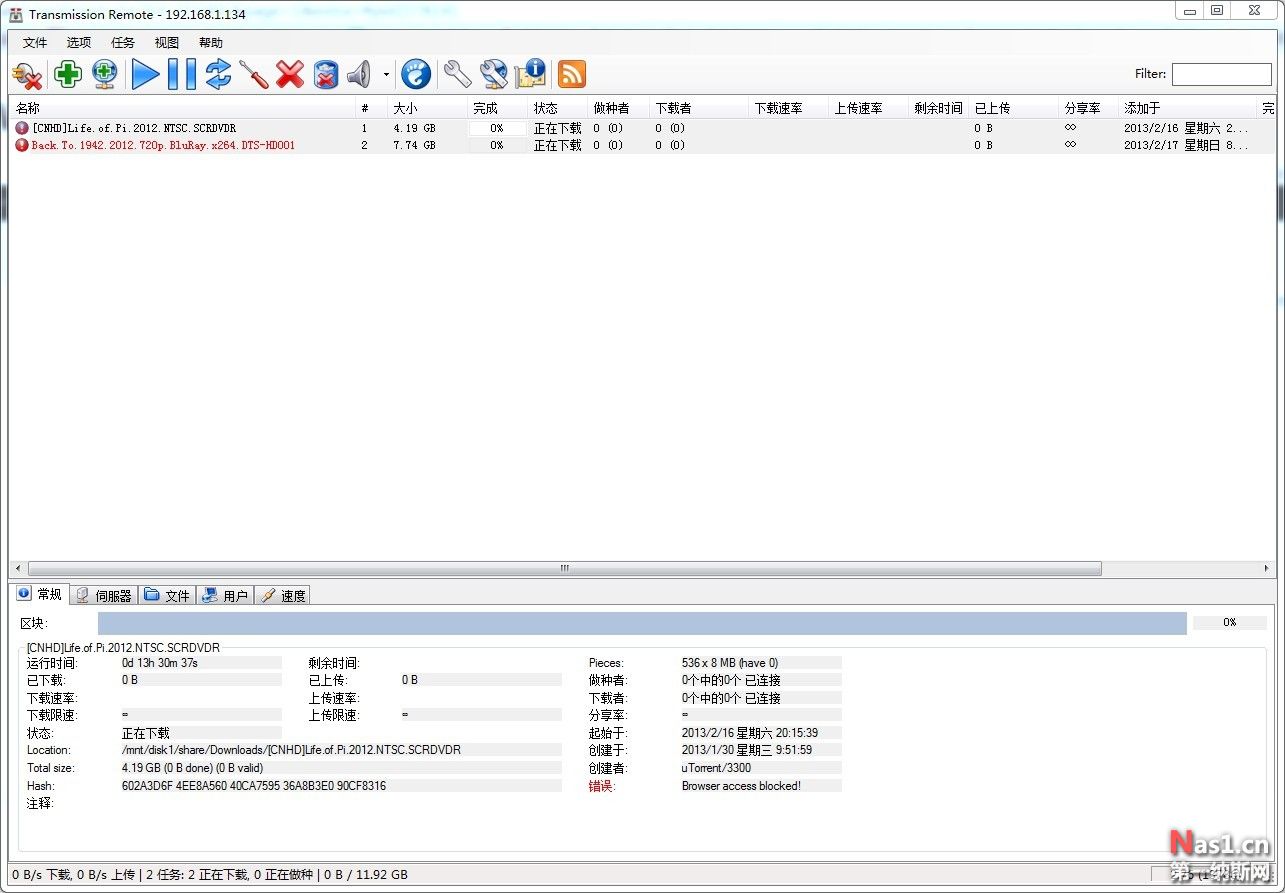Show session statistics info-map icon
The height and width of the screenshot is (893, 1285).
[x=530, y=74]
